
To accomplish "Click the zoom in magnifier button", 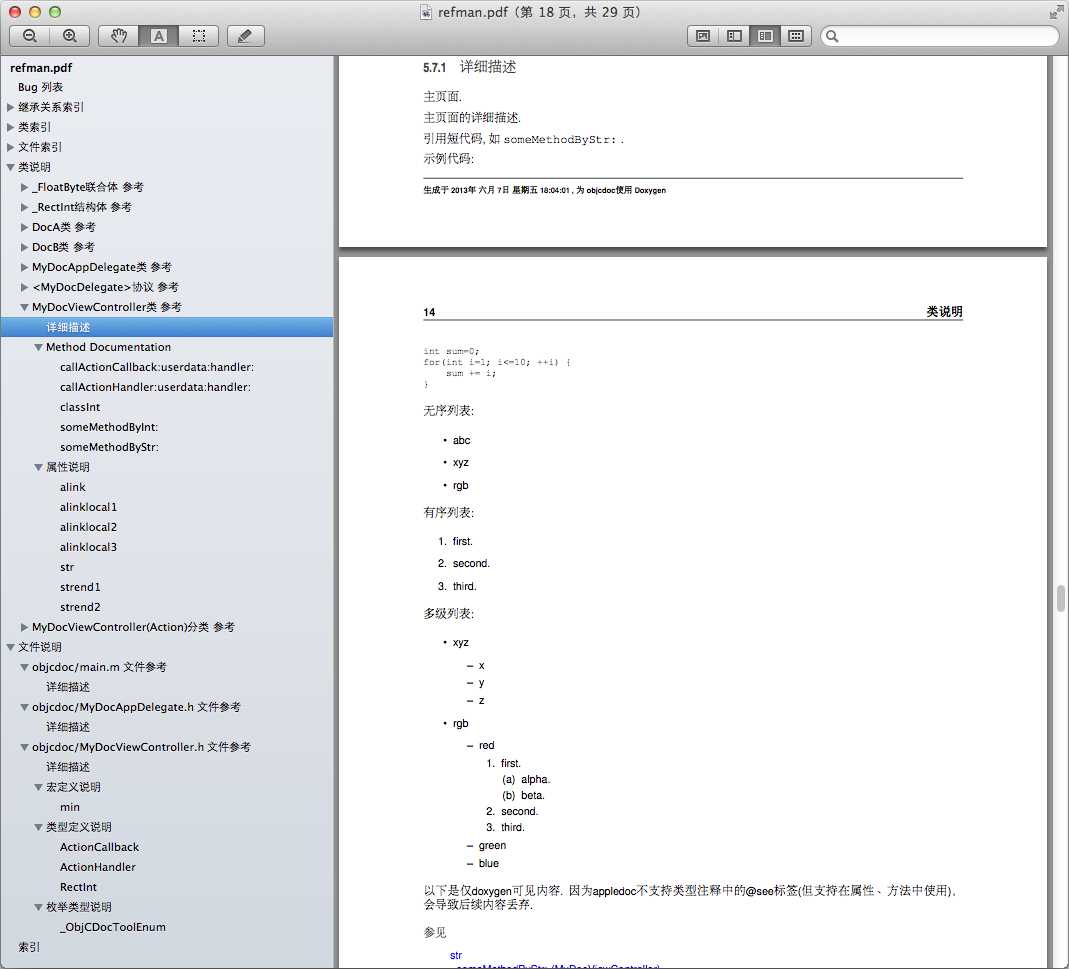I will pos(70,36).
